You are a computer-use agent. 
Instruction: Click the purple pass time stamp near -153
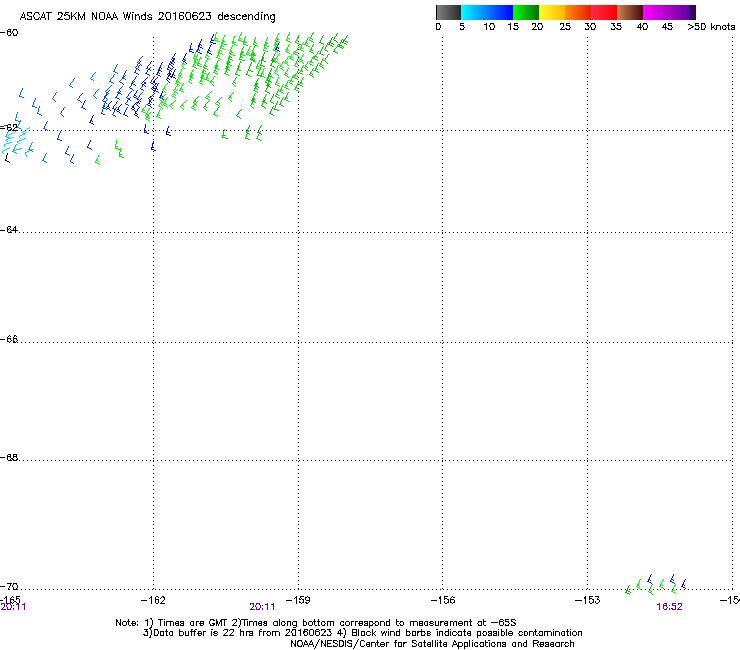(x=669, y=607)
